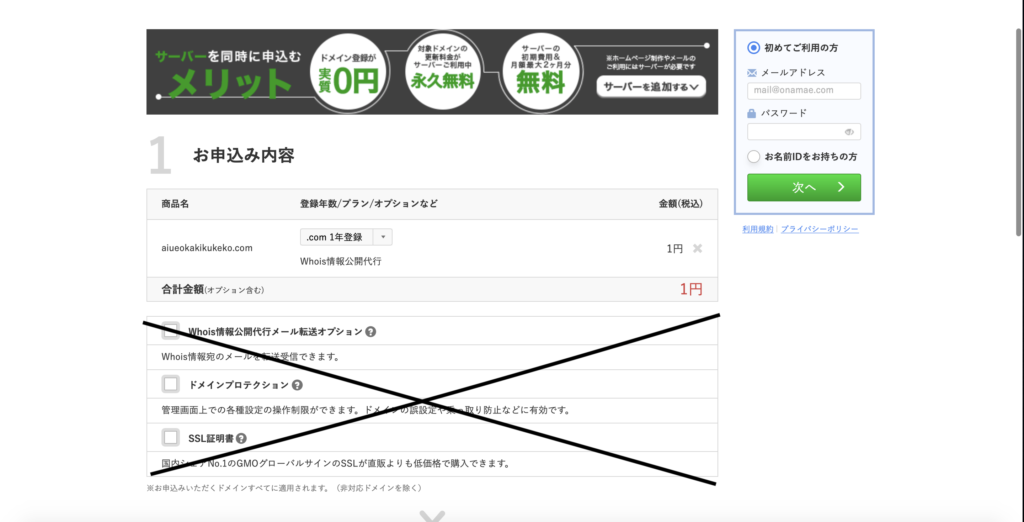Click お申込み内容 heading
This screenshot has height=522, width=1024.
coord(244,155)
